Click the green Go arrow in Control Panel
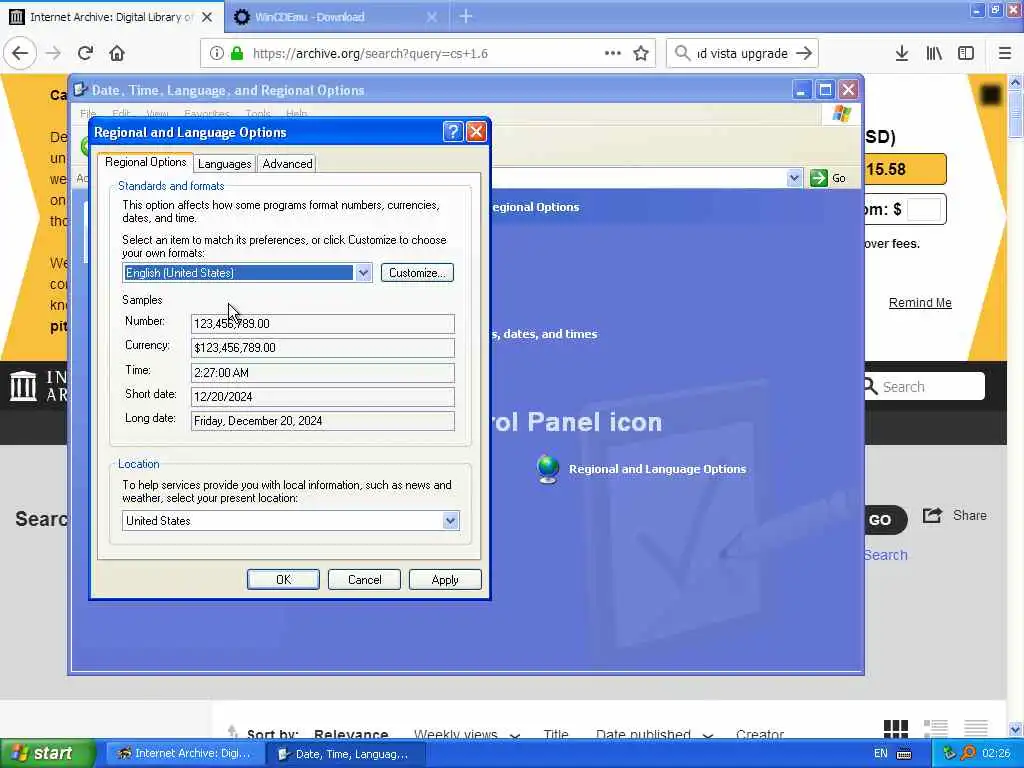The width and height of the screenshot is (1024, 768). 818,178
